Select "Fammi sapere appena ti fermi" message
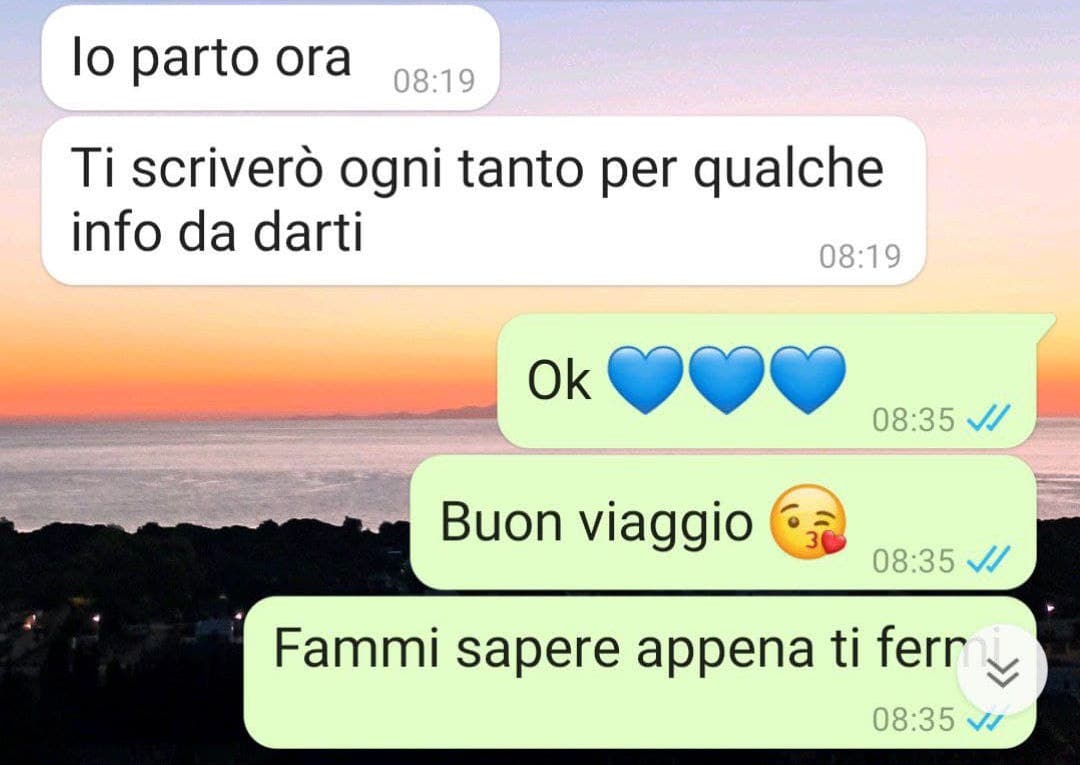 click(x=641, y=672)
